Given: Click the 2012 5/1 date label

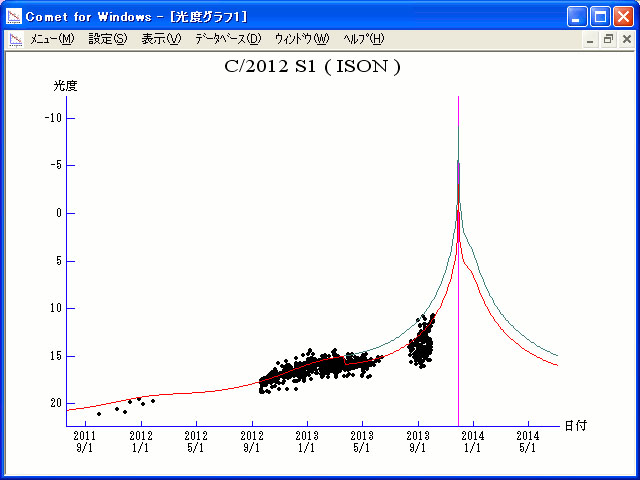Looking at the screenshot, I should coord(196,442).
